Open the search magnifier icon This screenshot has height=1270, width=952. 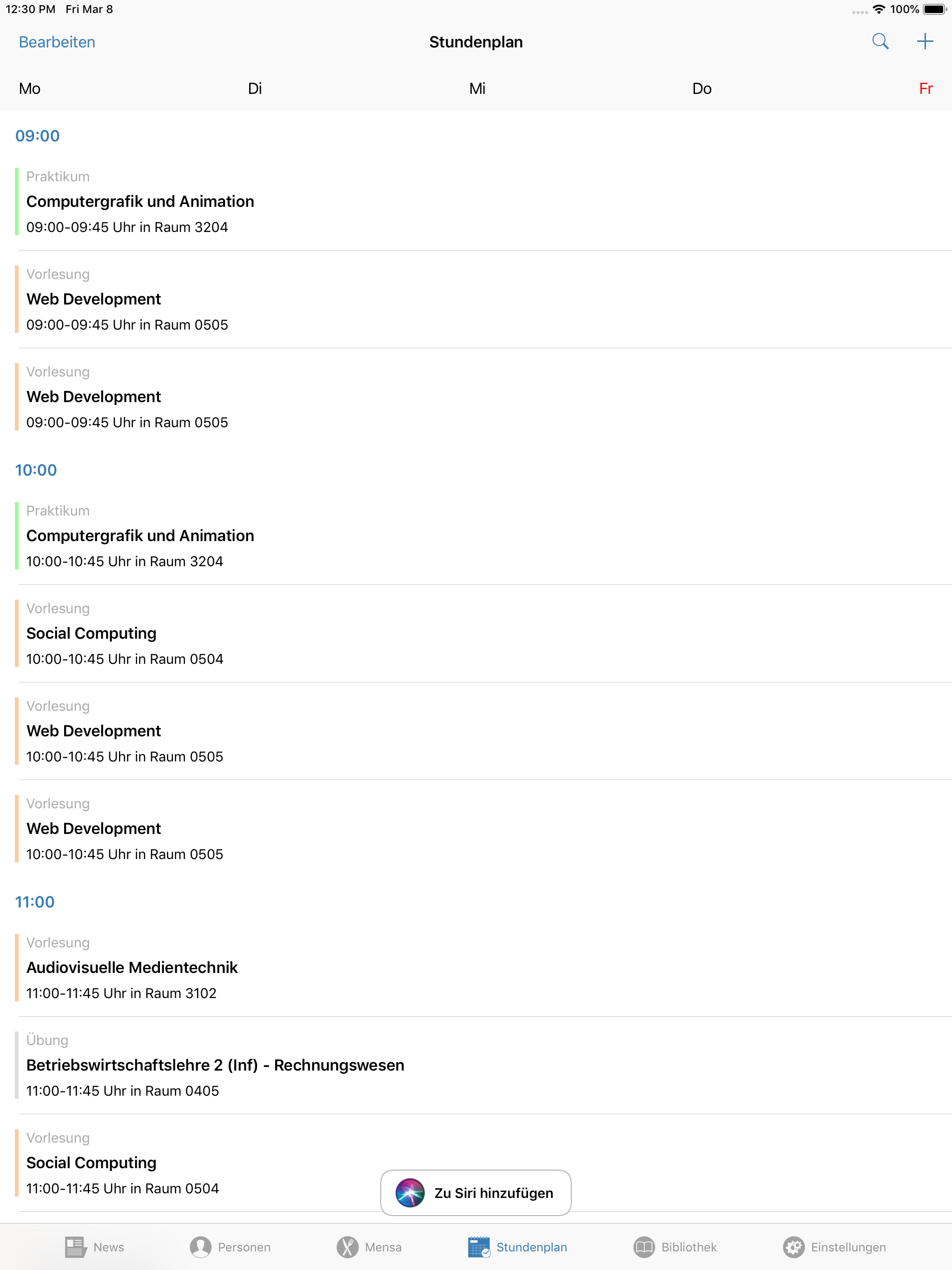pos(879,41)
